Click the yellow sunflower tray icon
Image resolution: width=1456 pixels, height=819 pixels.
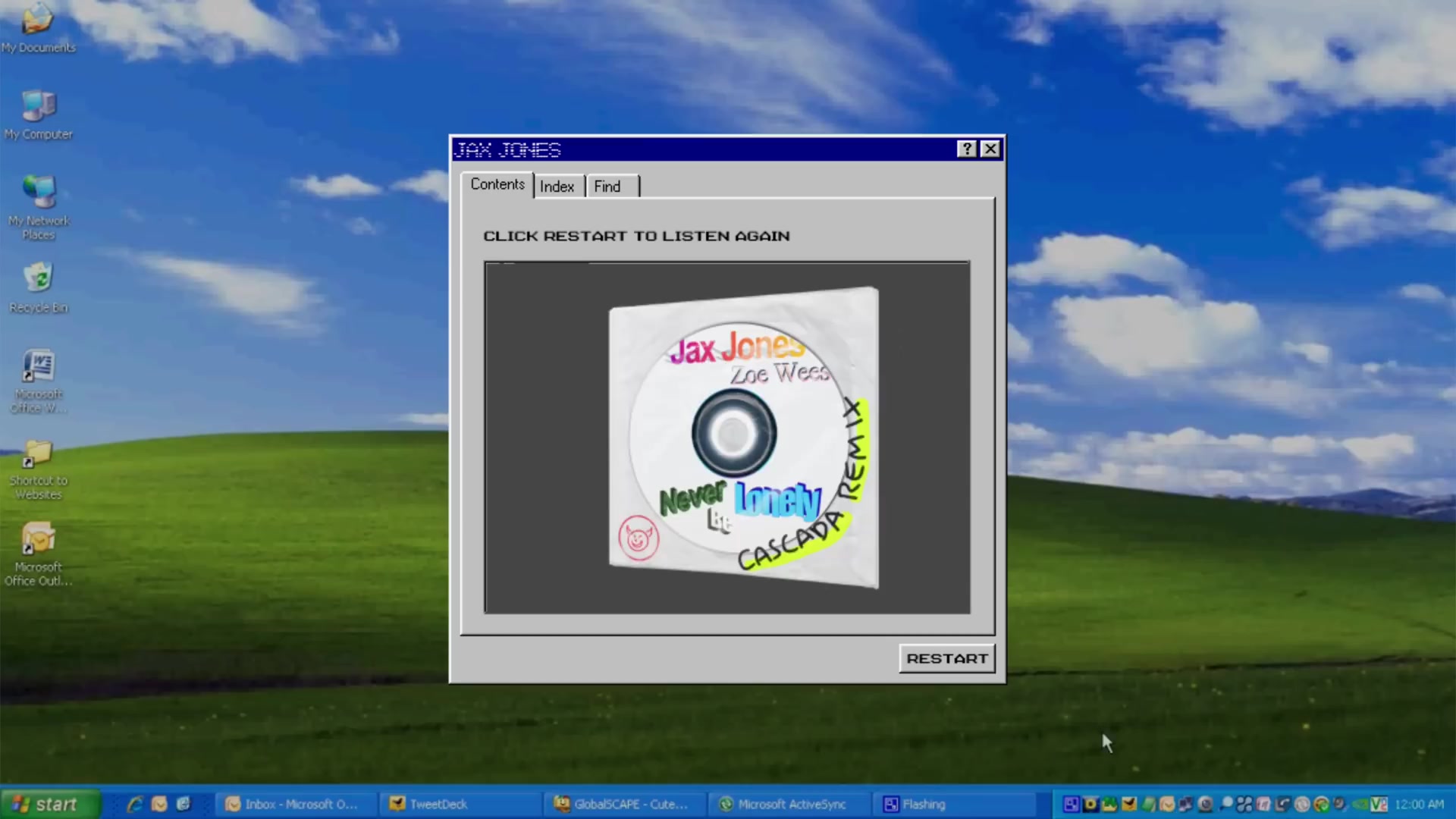point(1090,804)
